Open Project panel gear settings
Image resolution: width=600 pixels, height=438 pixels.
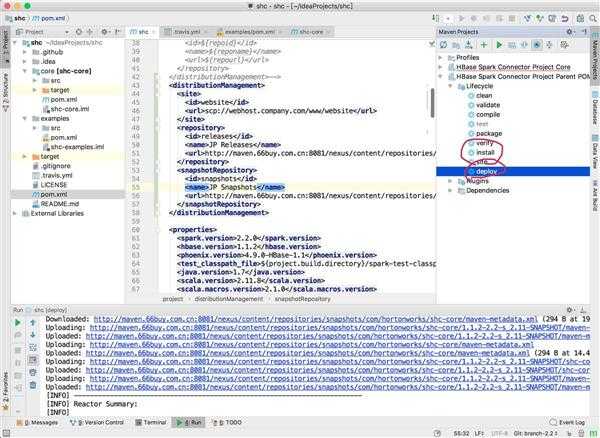coord(104,32)
